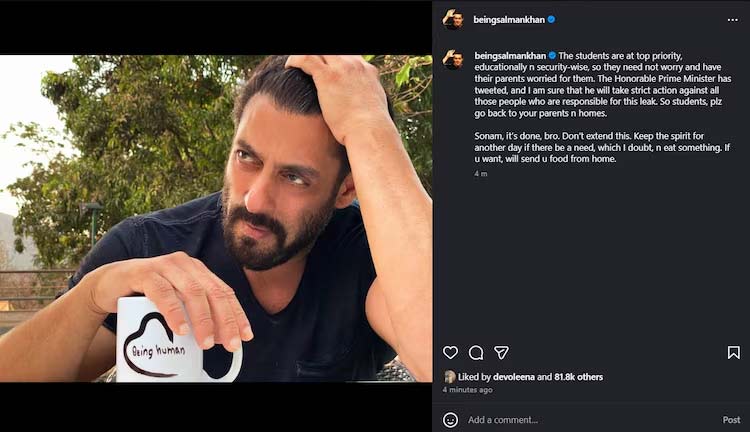Screen dimensions: 750x432
Task: Open devoleena's profile from liked by
Action: [513, 377]
